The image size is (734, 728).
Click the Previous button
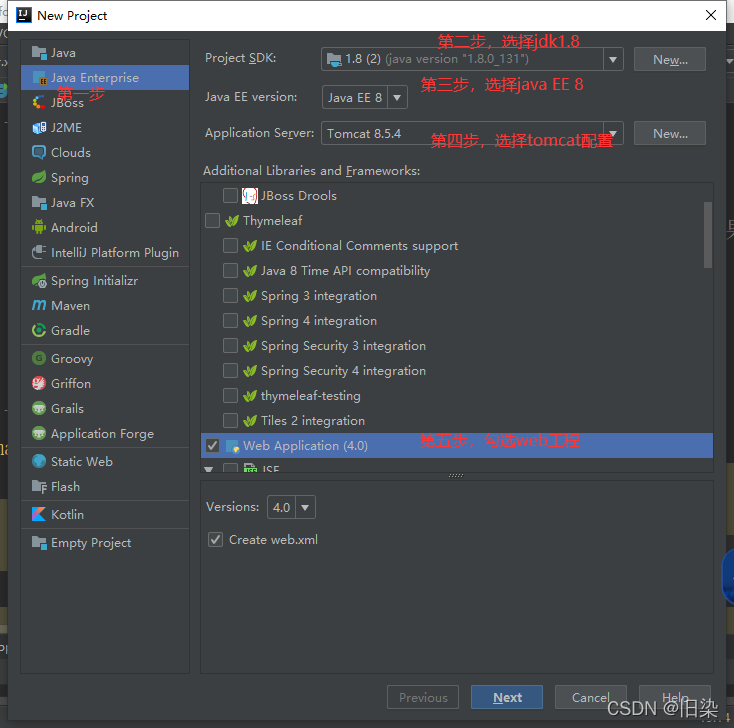point(423,698)
